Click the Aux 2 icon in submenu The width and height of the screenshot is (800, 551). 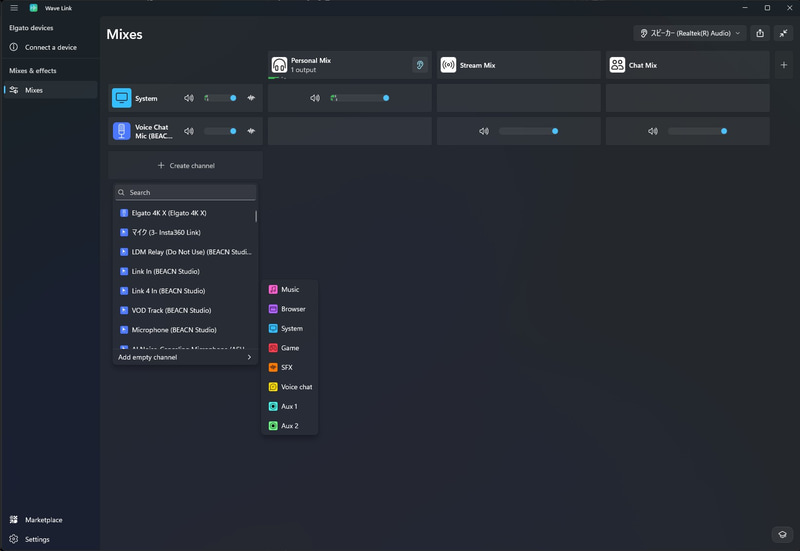273,425
